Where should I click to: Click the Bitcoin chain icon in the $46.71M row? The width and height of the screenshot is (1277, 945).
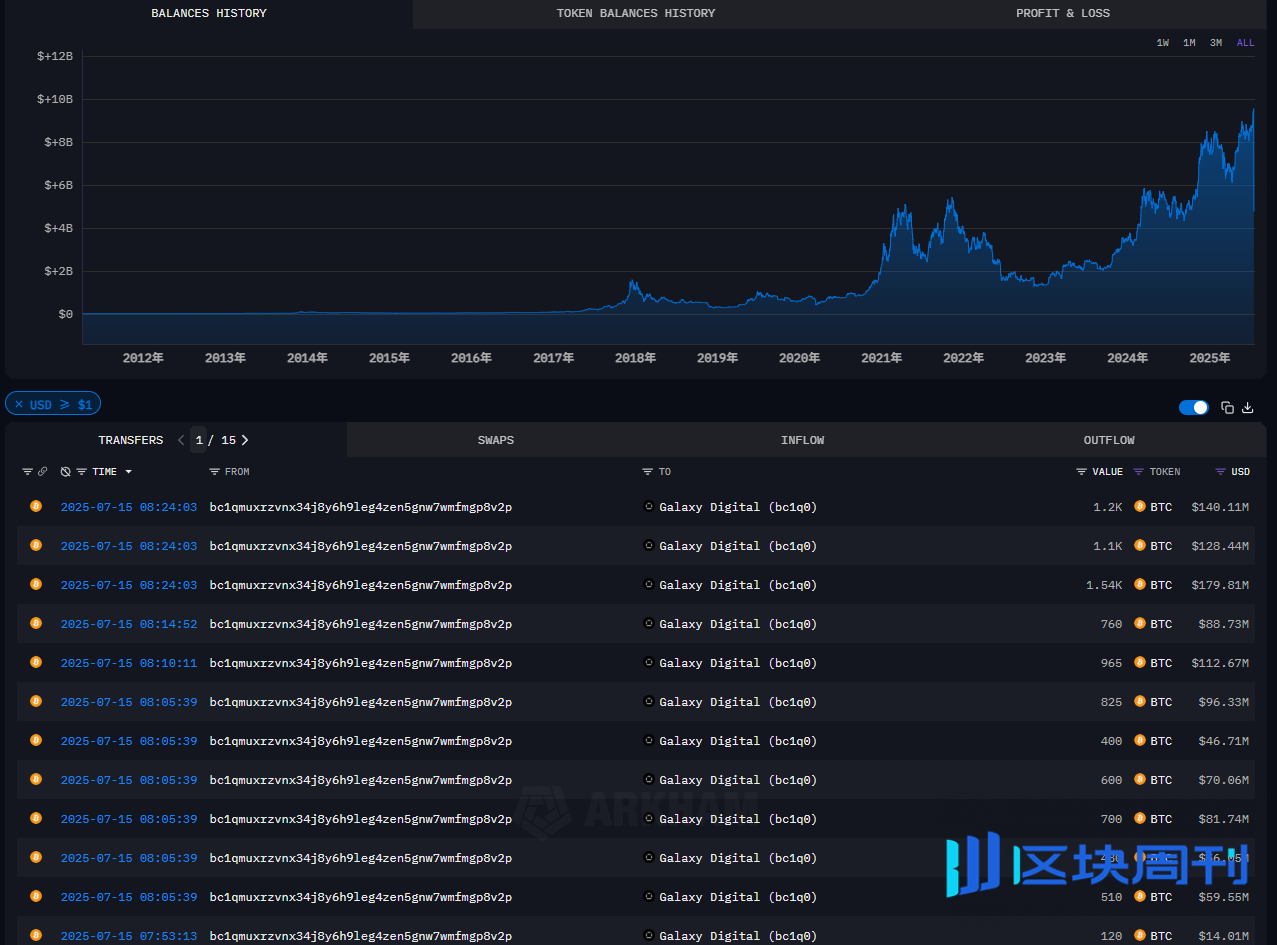(36, 740)
